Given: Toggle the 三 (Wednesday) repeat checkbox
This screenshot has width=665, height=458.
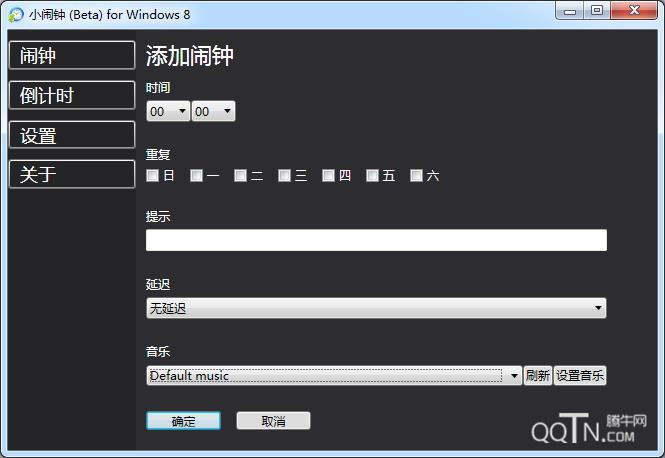Looking at the screenshot, I should click(285, 176).
